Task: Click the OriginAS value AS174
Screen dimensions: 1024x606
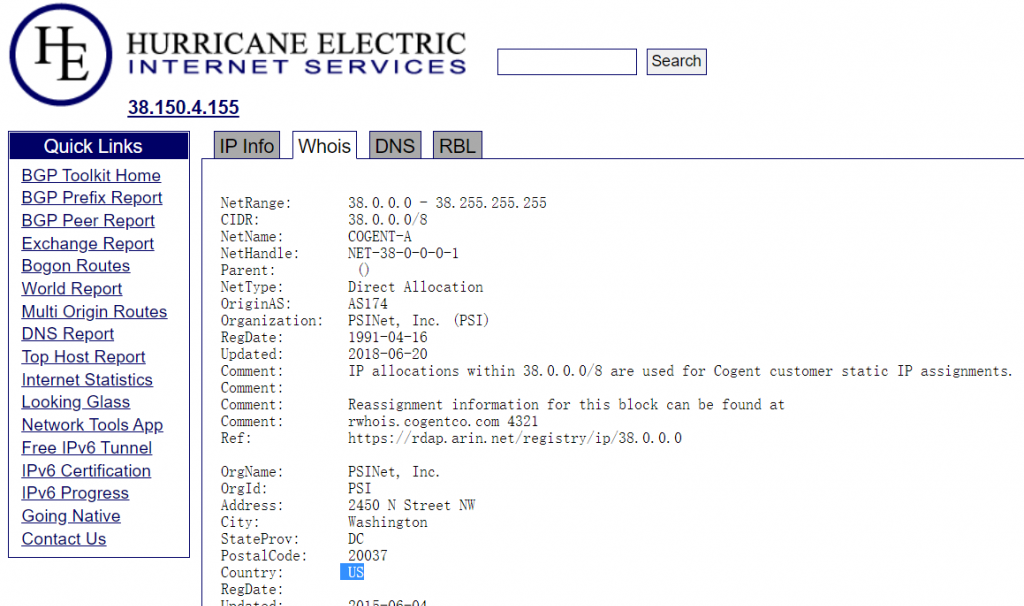Action: coord(368,304)
